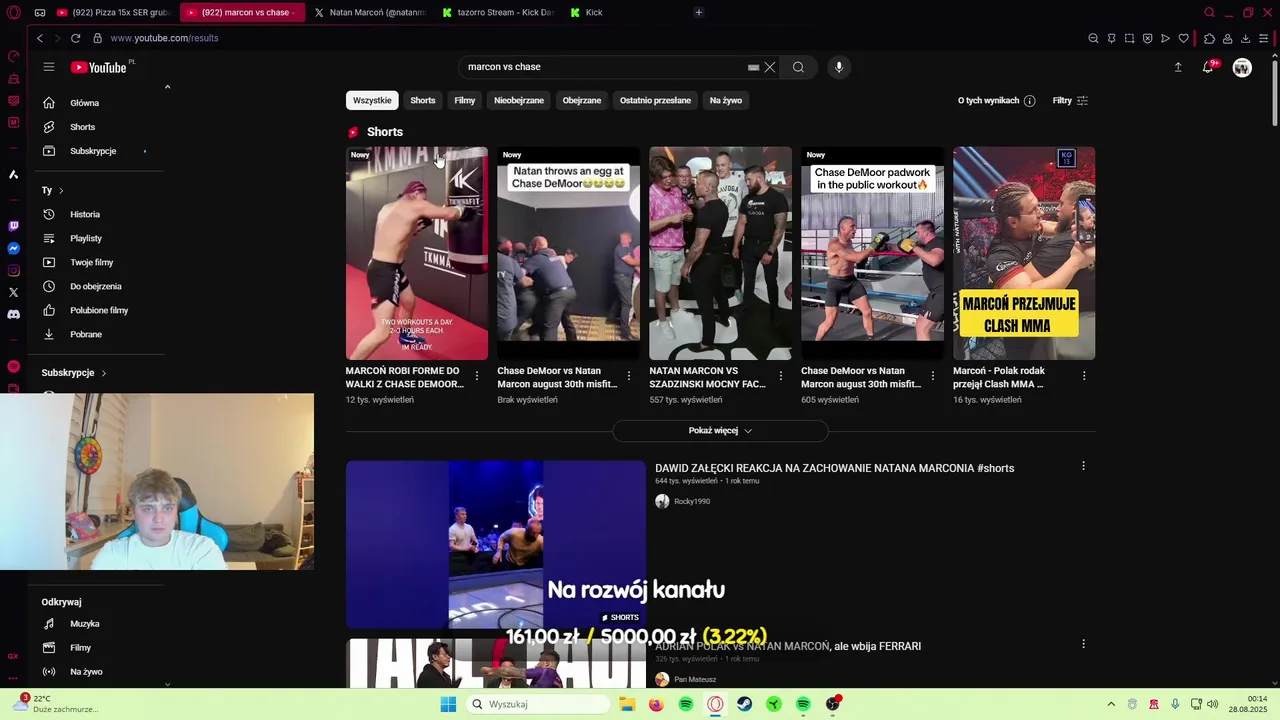The width and height of the screenshot is (1280, 720).
Task: Switch to 'Pizza 15x SER' browser tab
Action: pos(115,12)
